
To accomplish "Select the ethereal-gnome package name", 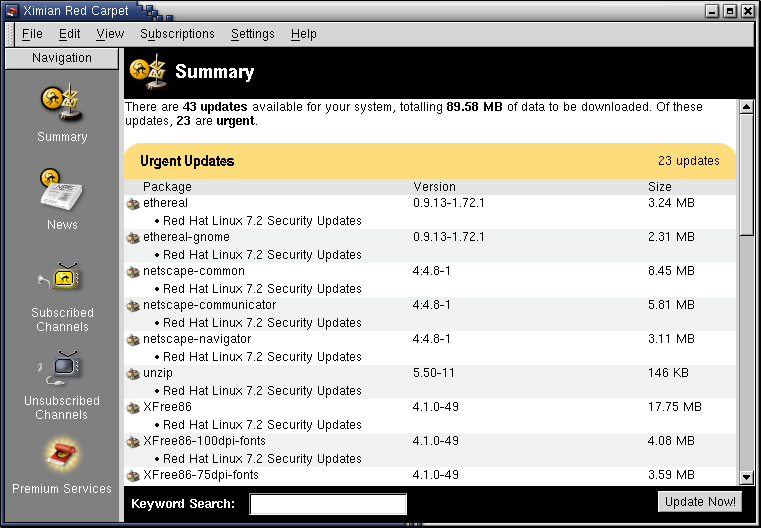I will click(x=186, y=237).
